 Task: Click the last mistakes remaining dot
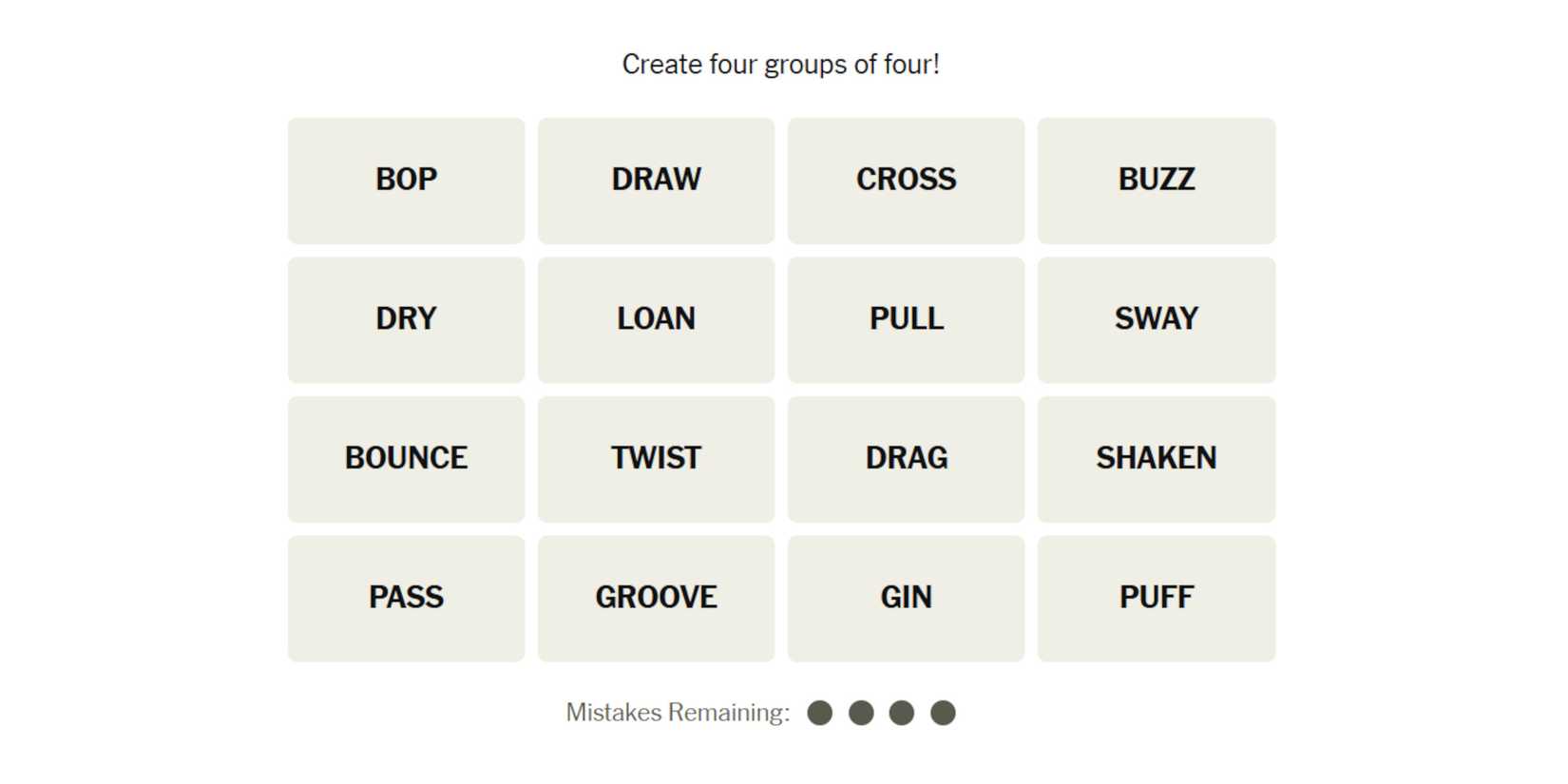coord(943,713)
